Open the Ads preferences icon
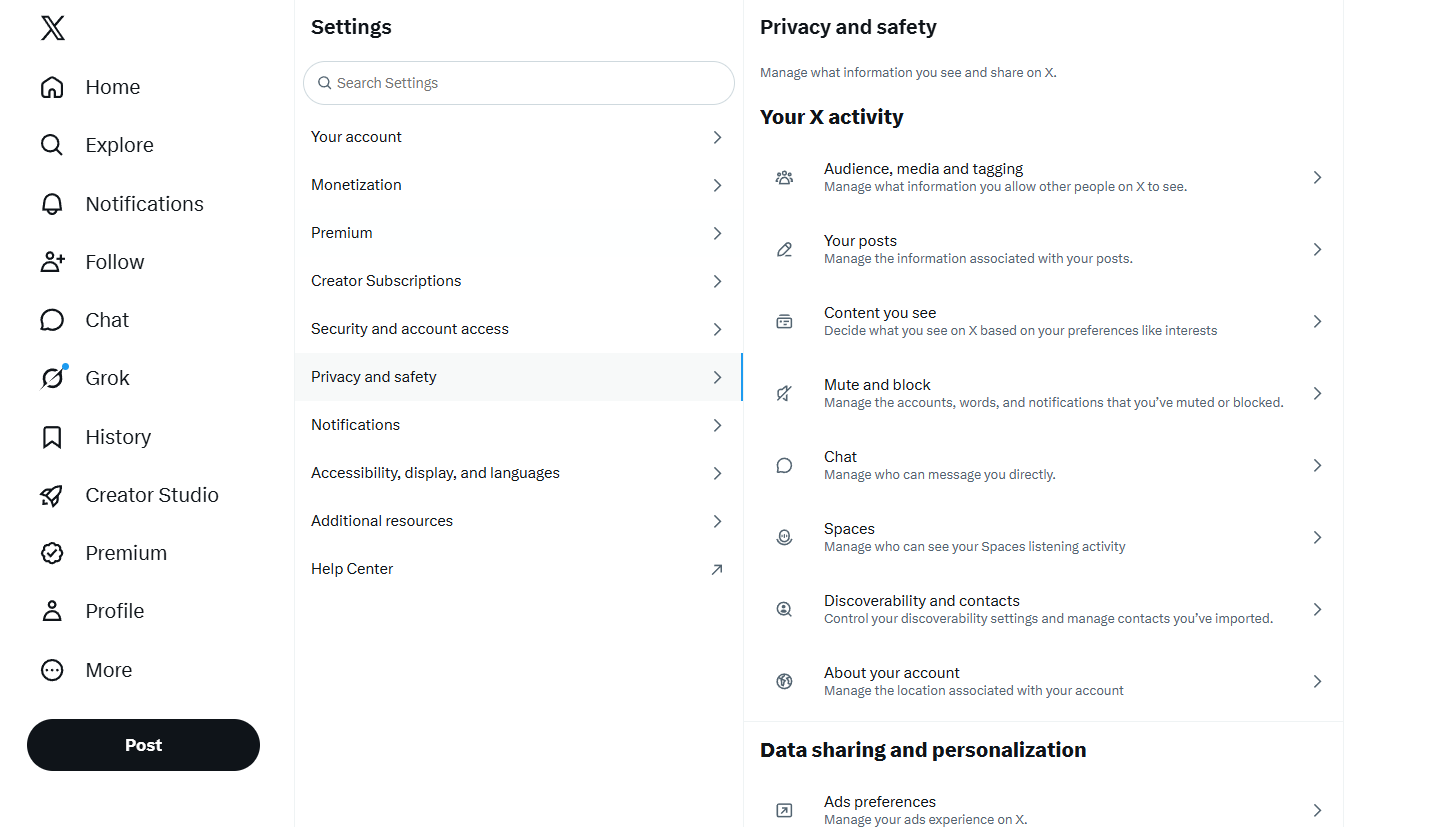This screenshot has height=827, width=1443. point(784,810)
